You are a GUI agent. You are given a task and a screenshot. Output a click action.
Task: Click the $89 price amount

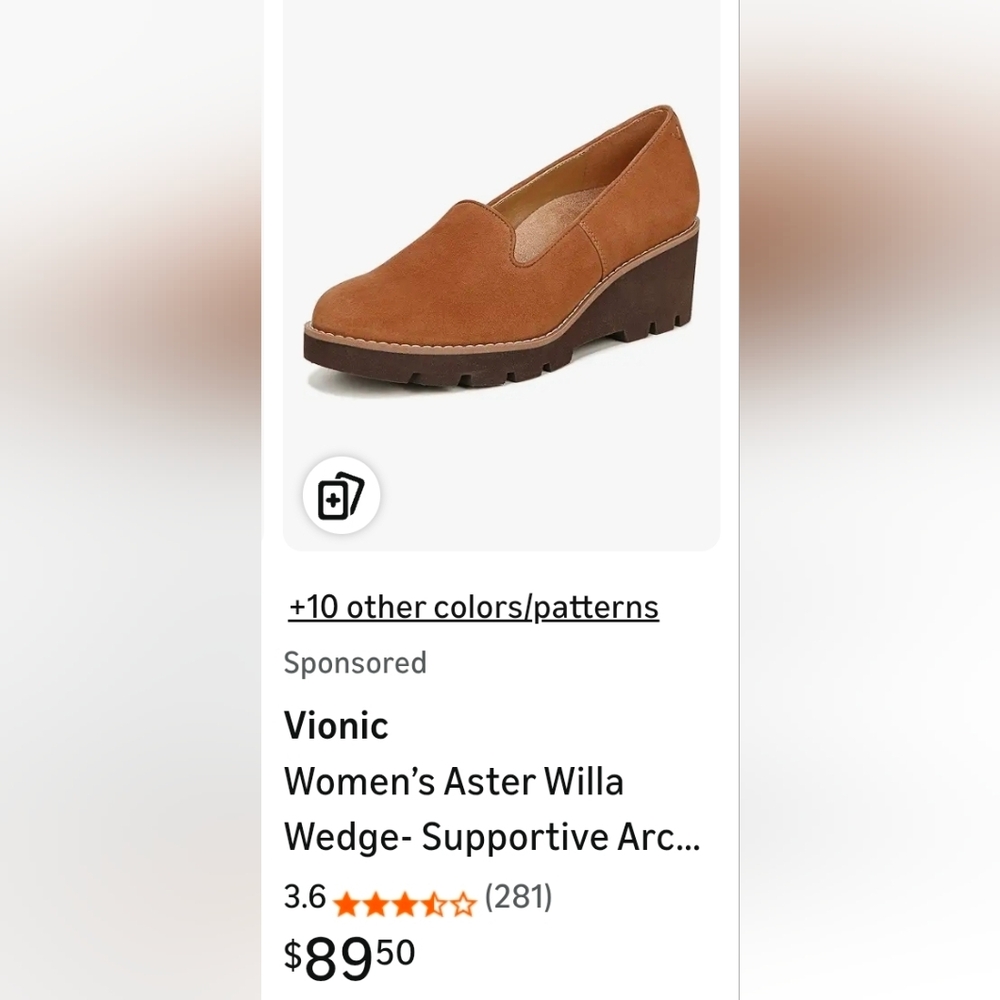[338, 960]
